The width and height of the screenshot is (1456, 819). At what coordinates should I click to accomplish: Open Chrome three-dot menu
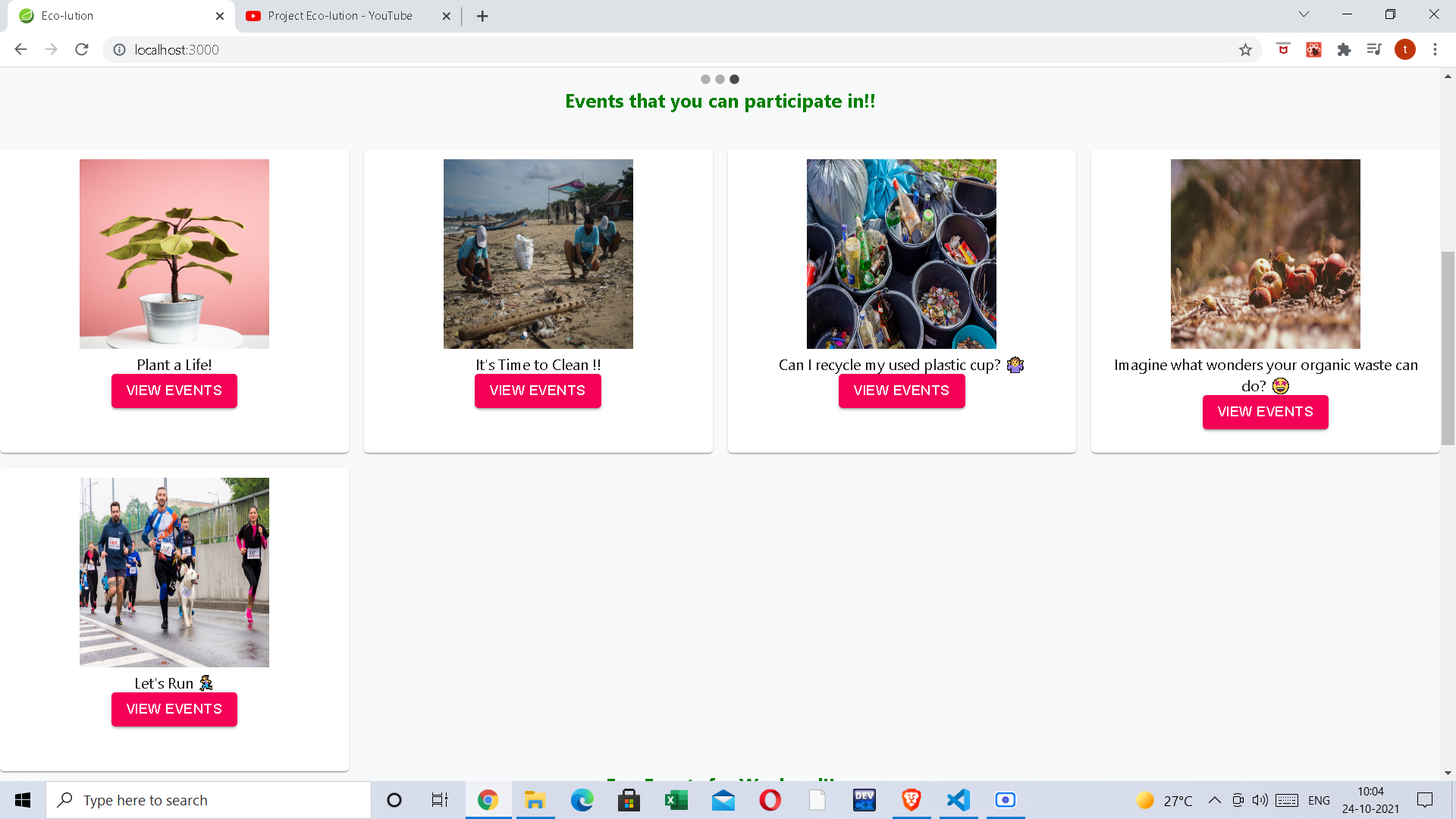tap(1435, 50)
